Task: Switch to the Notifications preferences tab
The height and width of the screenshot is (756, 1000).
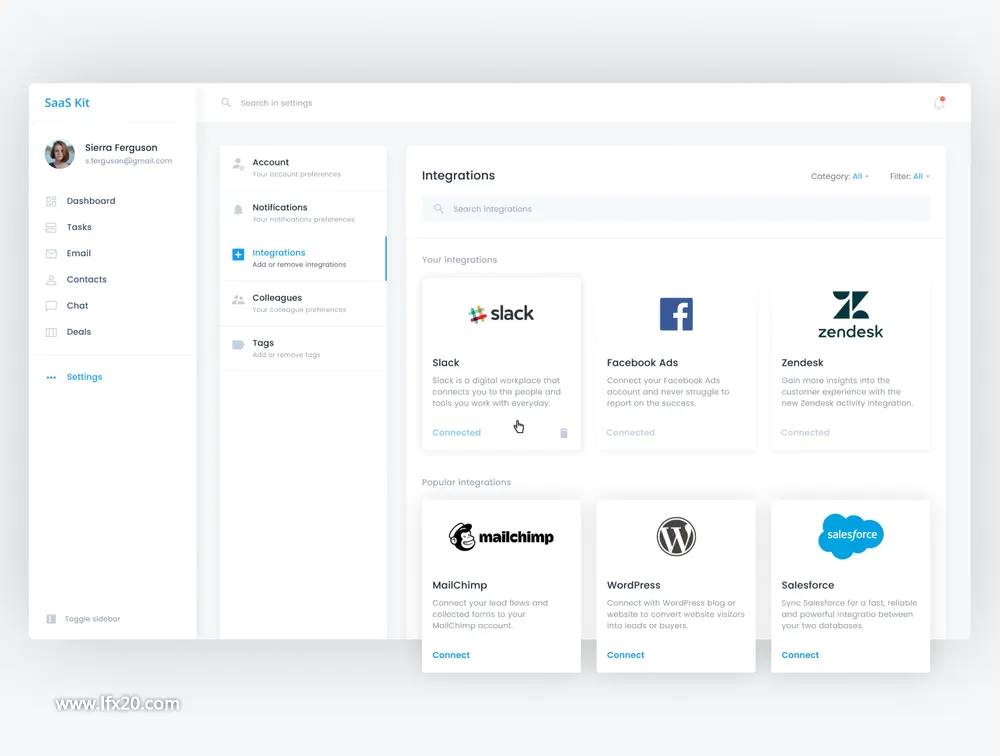Action: [304, 213]
